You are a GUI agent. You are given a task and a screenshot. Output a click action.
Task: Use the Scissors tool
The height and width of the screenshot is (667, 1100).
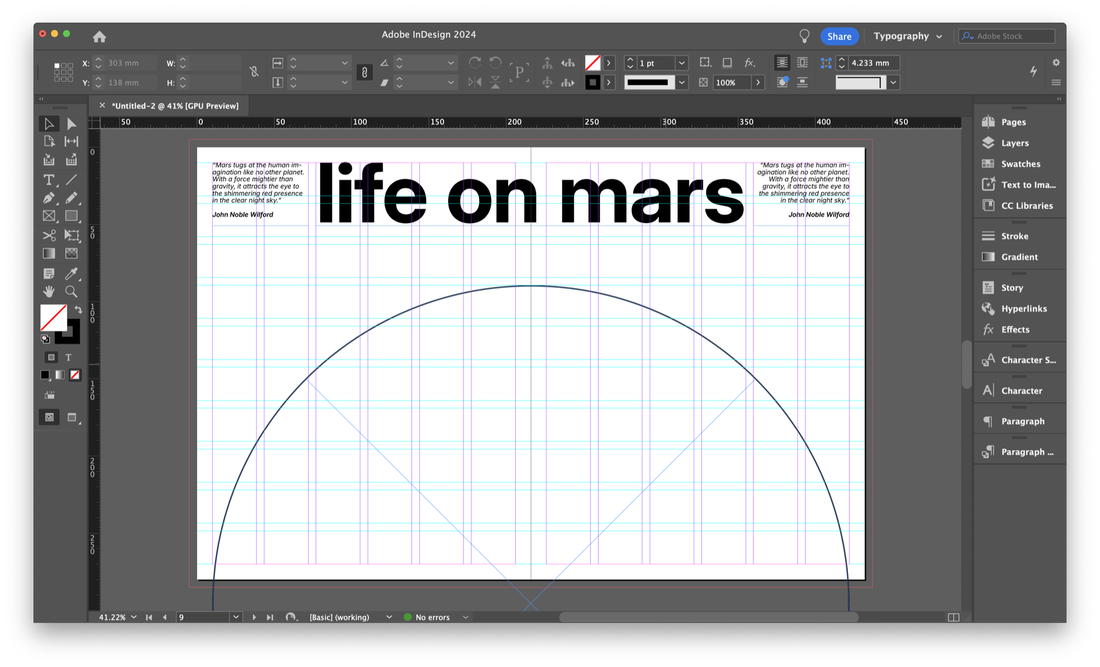49,235
